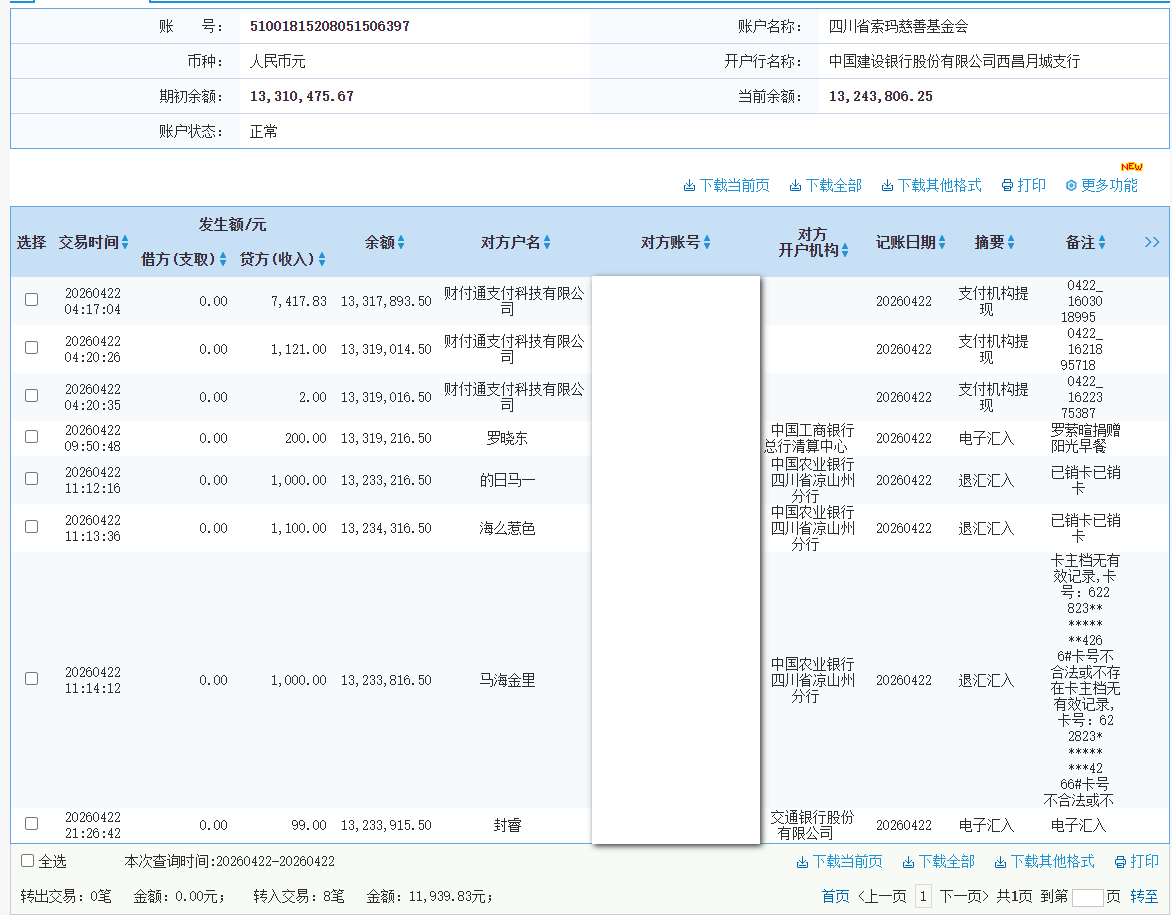Check the 封睿 transaction row checkbox
This screenshot has width=1172, height=915.
point(30,823)
